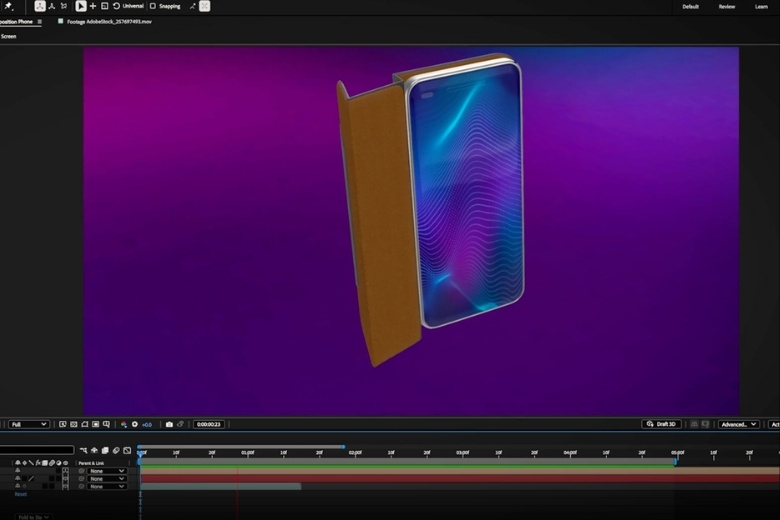Take a snapshot with the camera icon
This screenshot has height=520, width=780.
(x=169, y=424)
